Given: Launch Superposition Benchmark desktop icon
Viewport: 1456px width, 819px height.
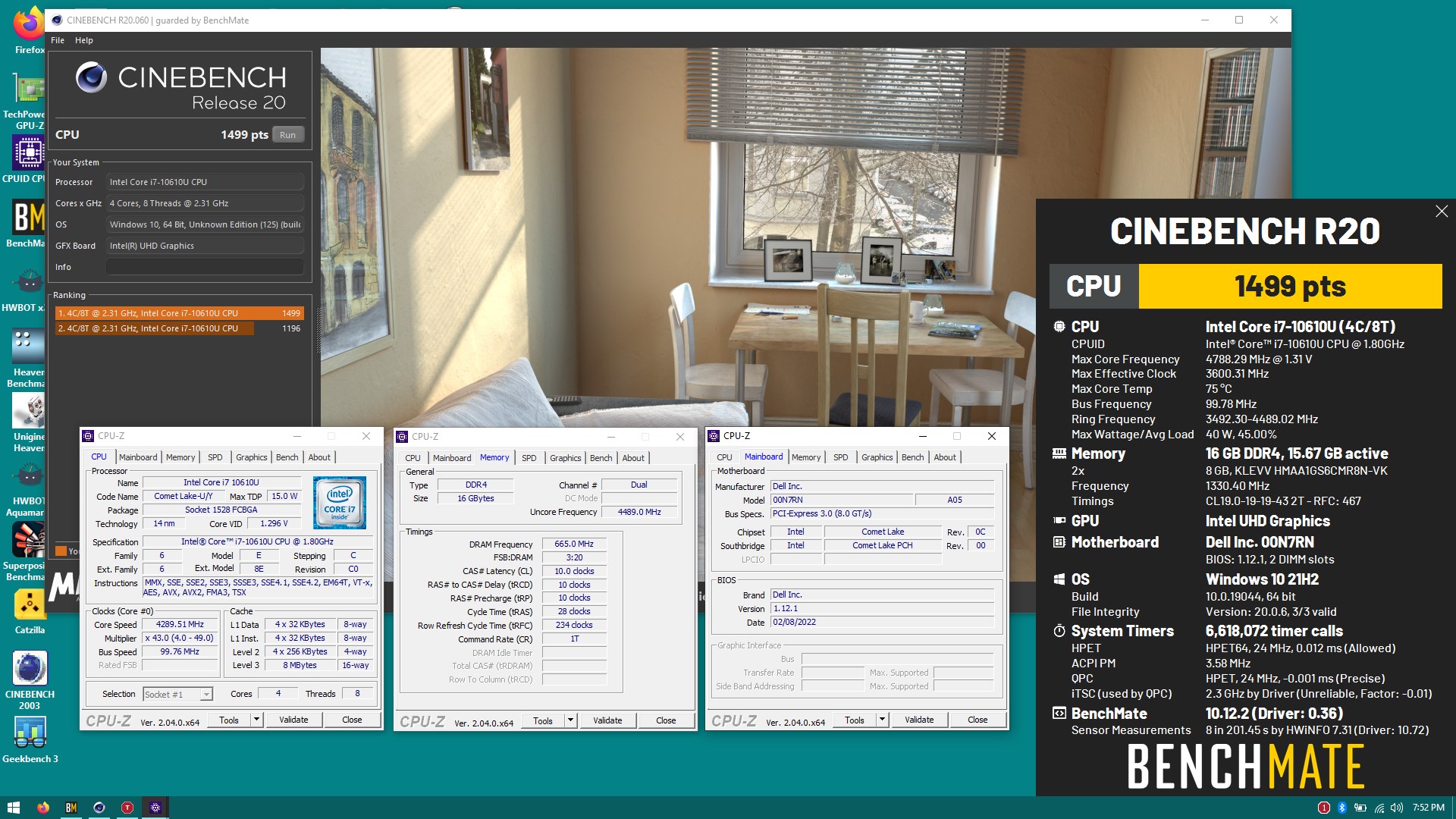Looking at the screenshot, I should [x=27, y=551].
